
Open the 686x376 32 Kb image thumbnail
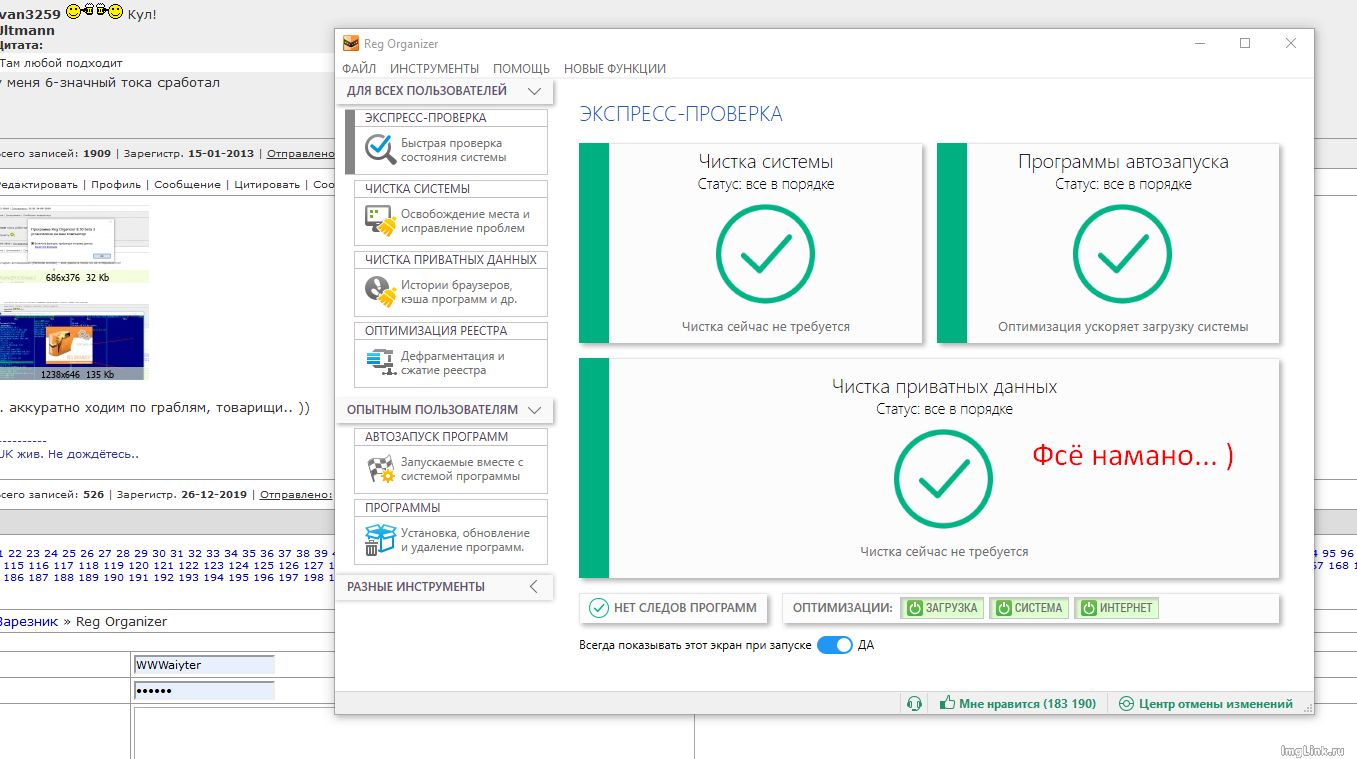coord(74,245)
